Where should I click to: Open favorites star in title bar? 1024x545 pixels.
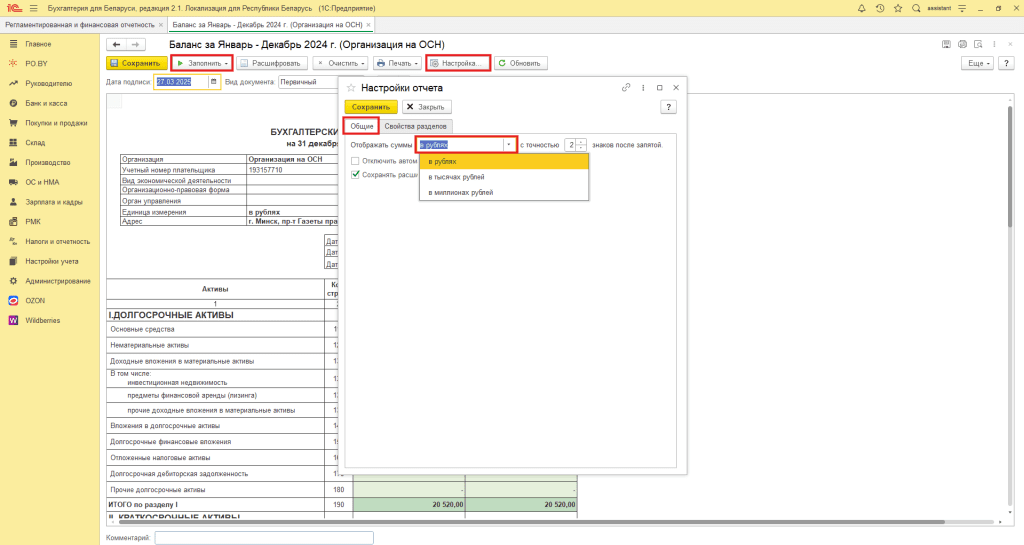pos(898,8)
